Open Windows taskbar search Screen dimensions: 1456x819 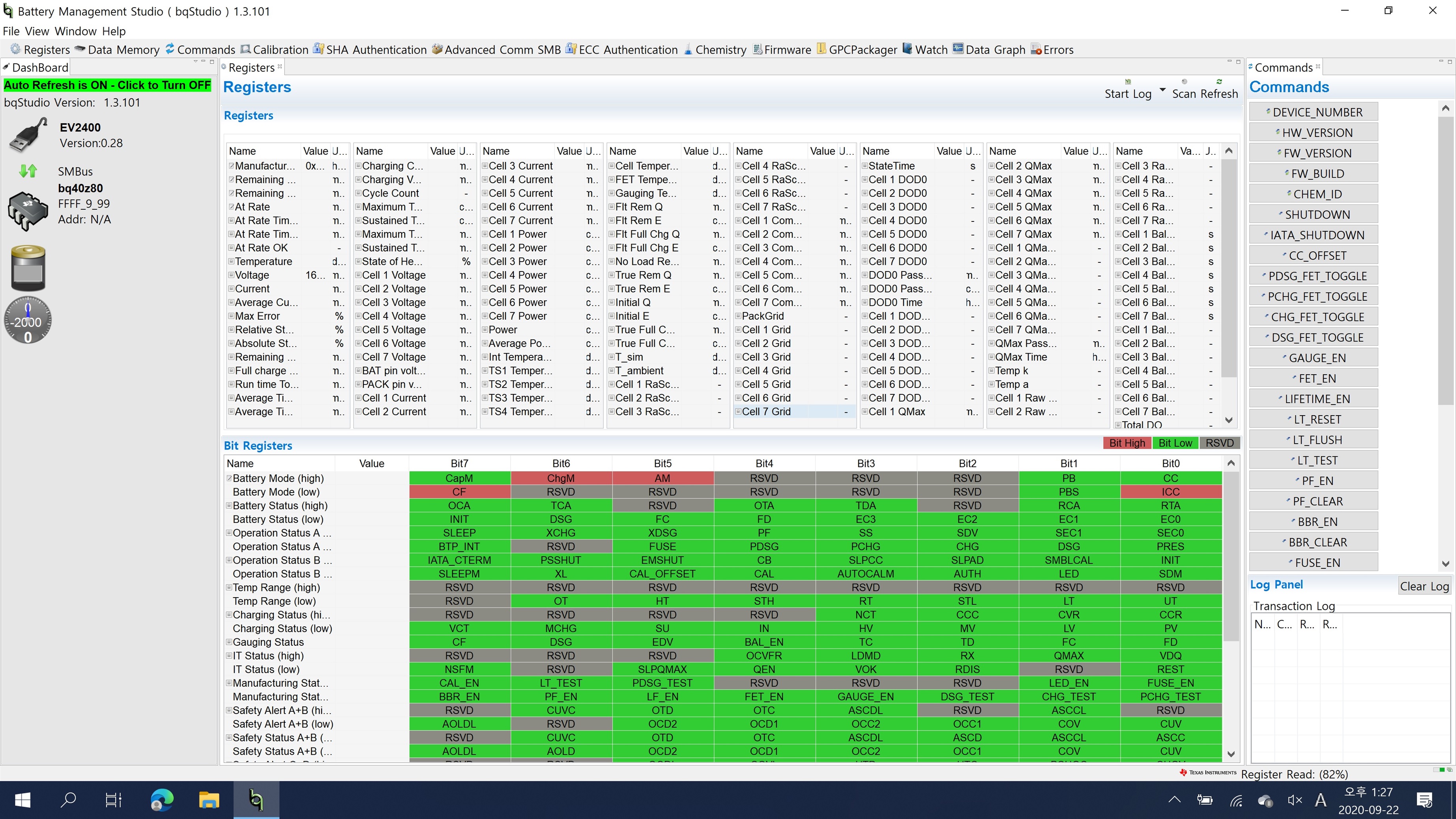pyautogui.click(x=68, y=800)
